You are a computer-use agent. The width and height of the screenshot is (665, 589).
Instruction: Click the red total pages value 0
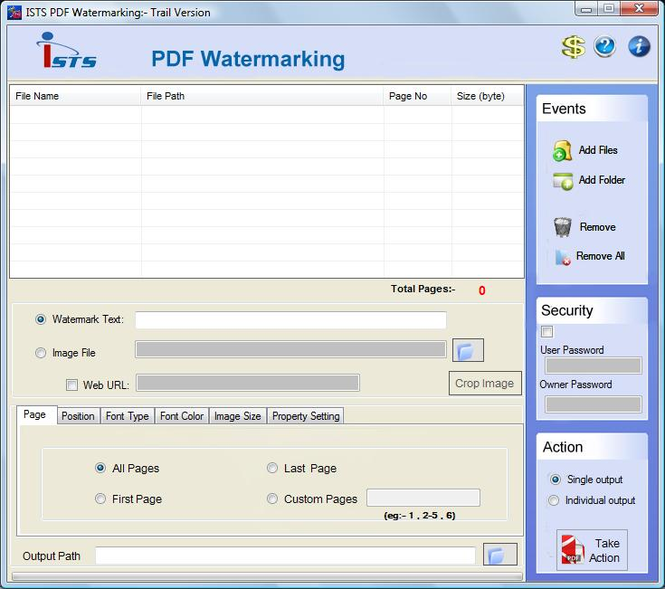(x=482, y=290)
